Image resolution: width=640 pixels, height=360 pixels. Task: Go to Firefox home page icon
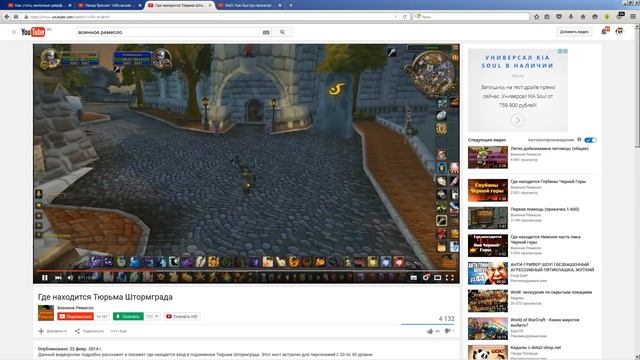[x=583, y=17]
